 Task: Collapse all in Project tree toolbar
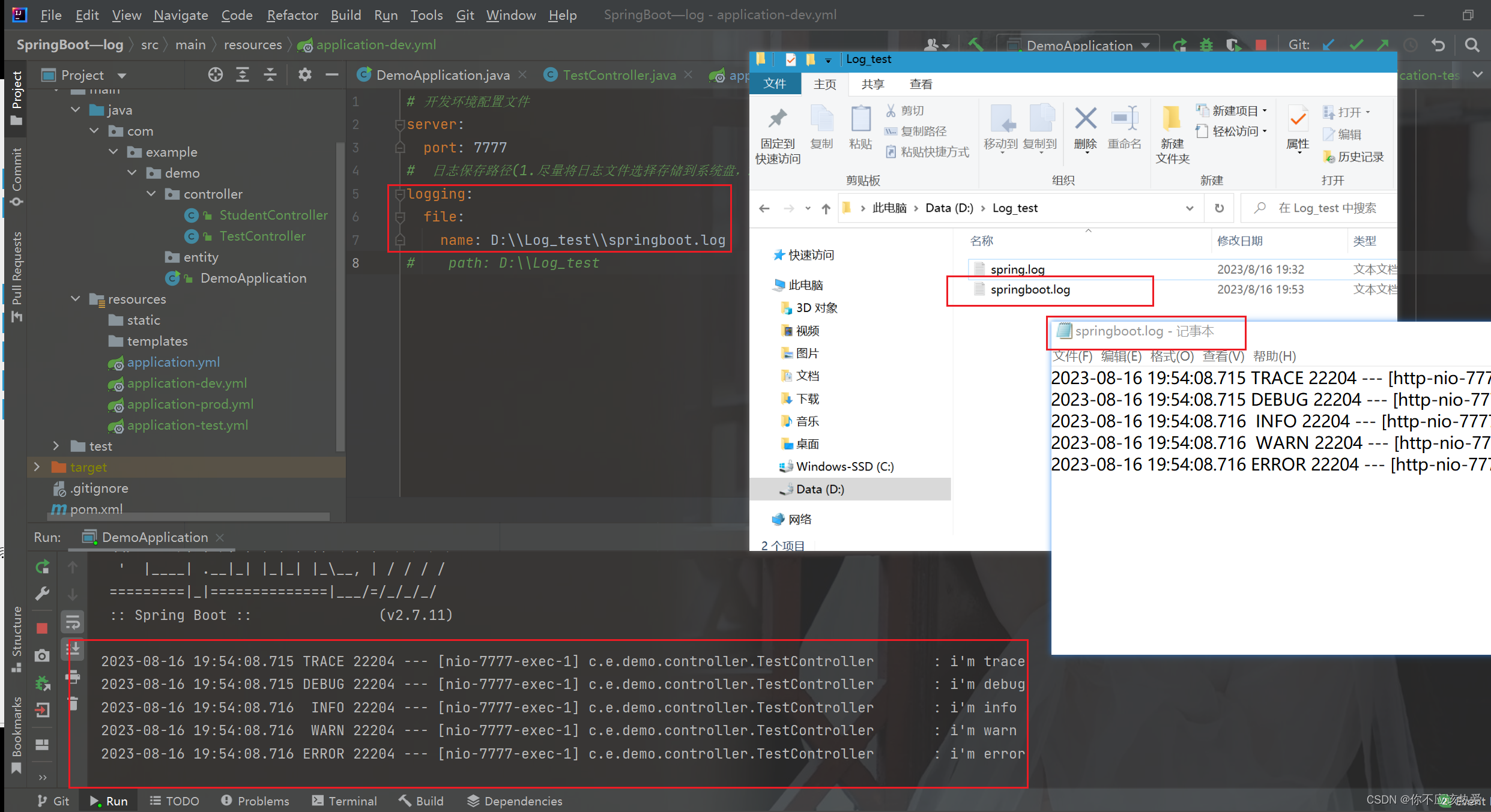point(270,74)
